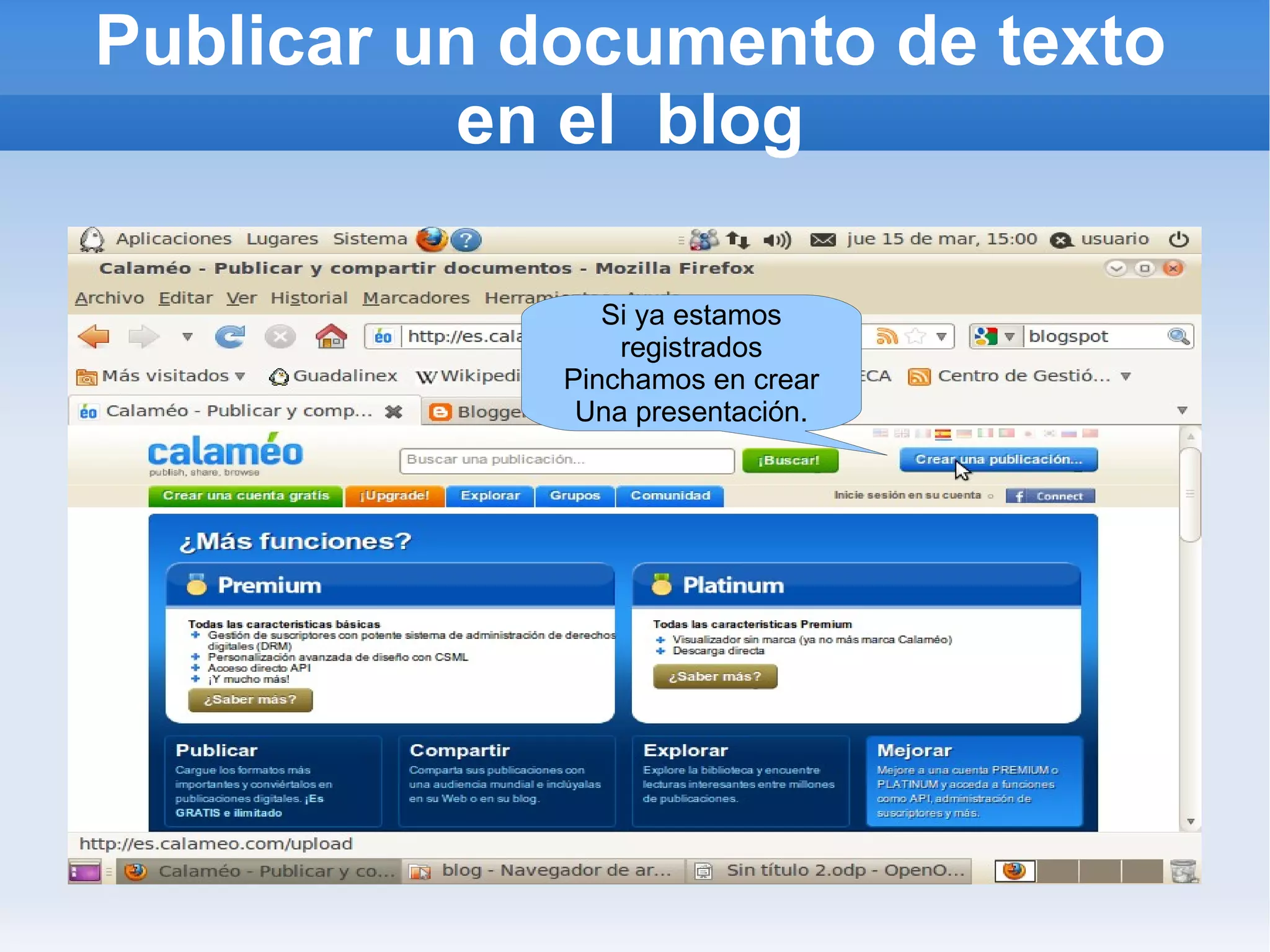
Task: Click the mail envelope panel icon
Action: pos(823,240)
